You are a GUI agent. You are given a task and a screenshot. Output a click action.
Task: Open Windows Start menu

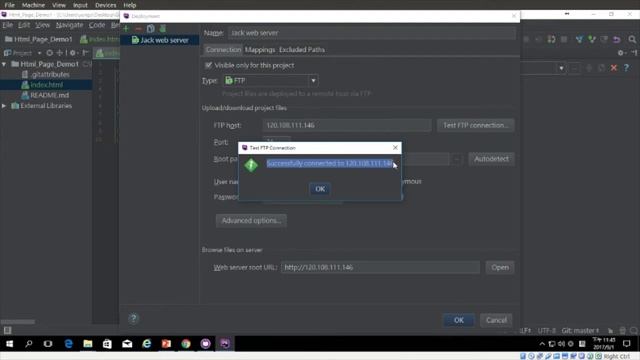pos(9,344)
